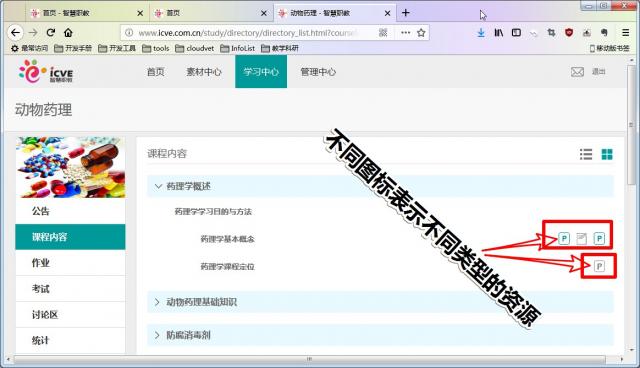This screenshot has height=368, width=640.
Task: Open 管理中心 in site navigation
Action: pos(318,72)
